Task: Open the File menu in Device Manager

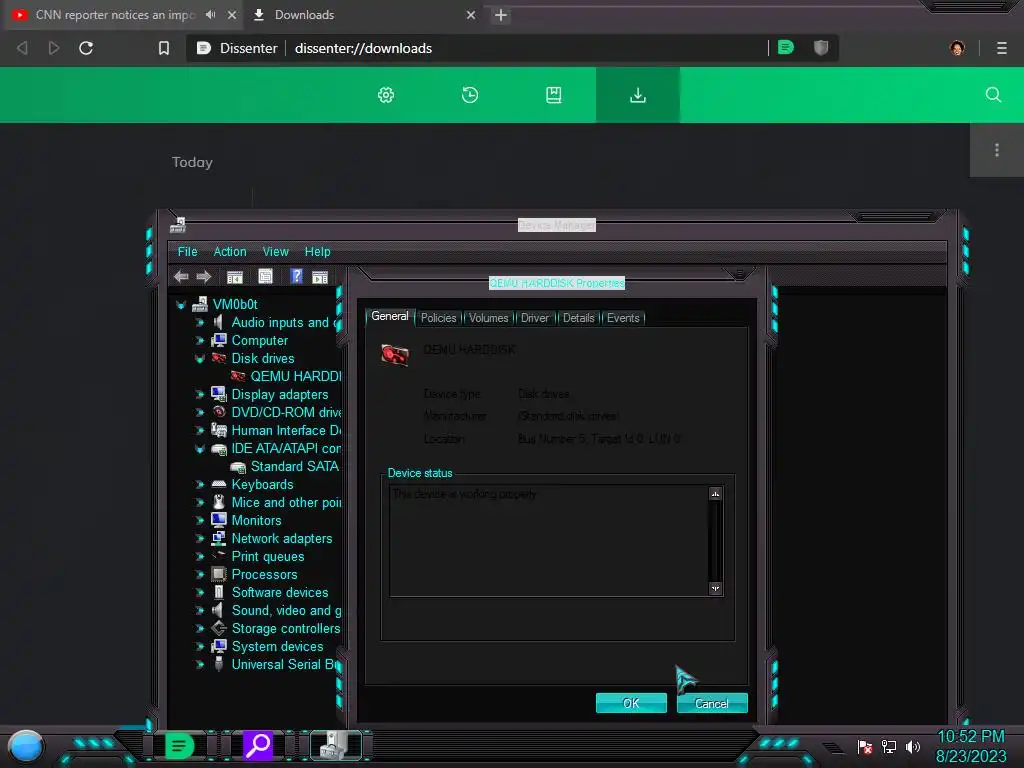Action: pyautogui.click(x=187, y=251)
